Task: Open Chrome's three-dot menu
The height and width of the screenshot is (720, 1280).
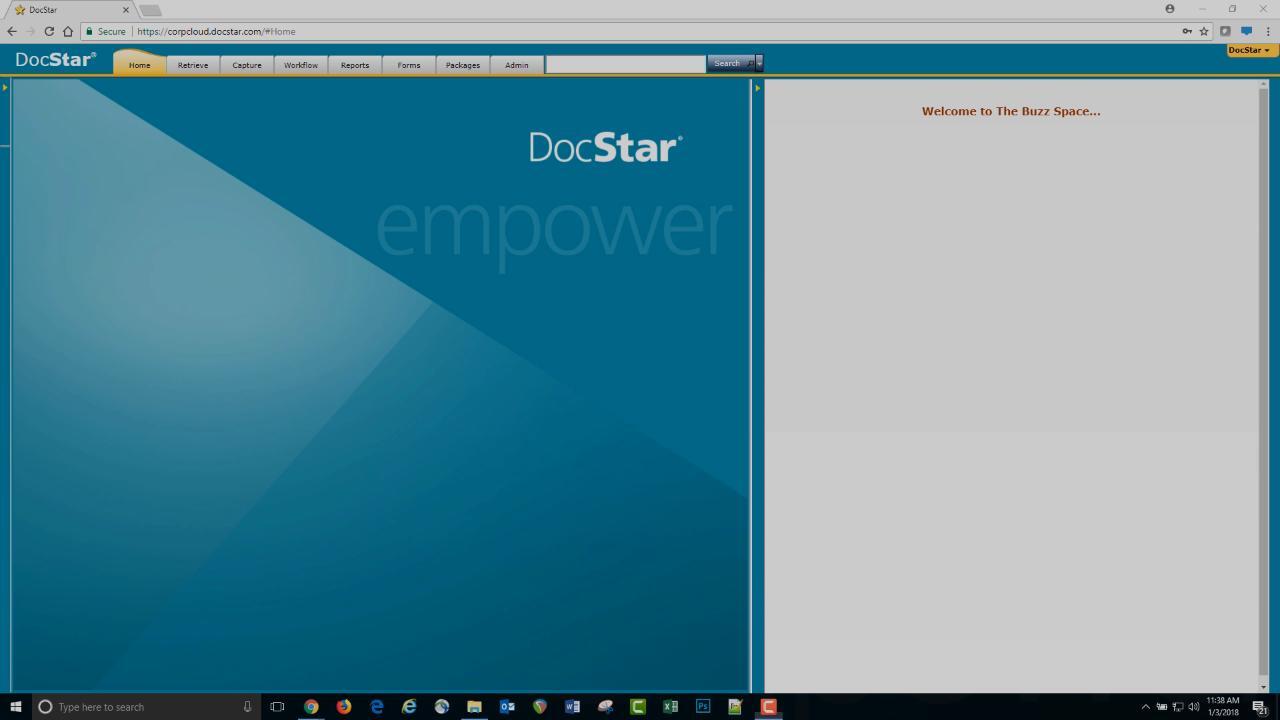Action: point(1268,31)
